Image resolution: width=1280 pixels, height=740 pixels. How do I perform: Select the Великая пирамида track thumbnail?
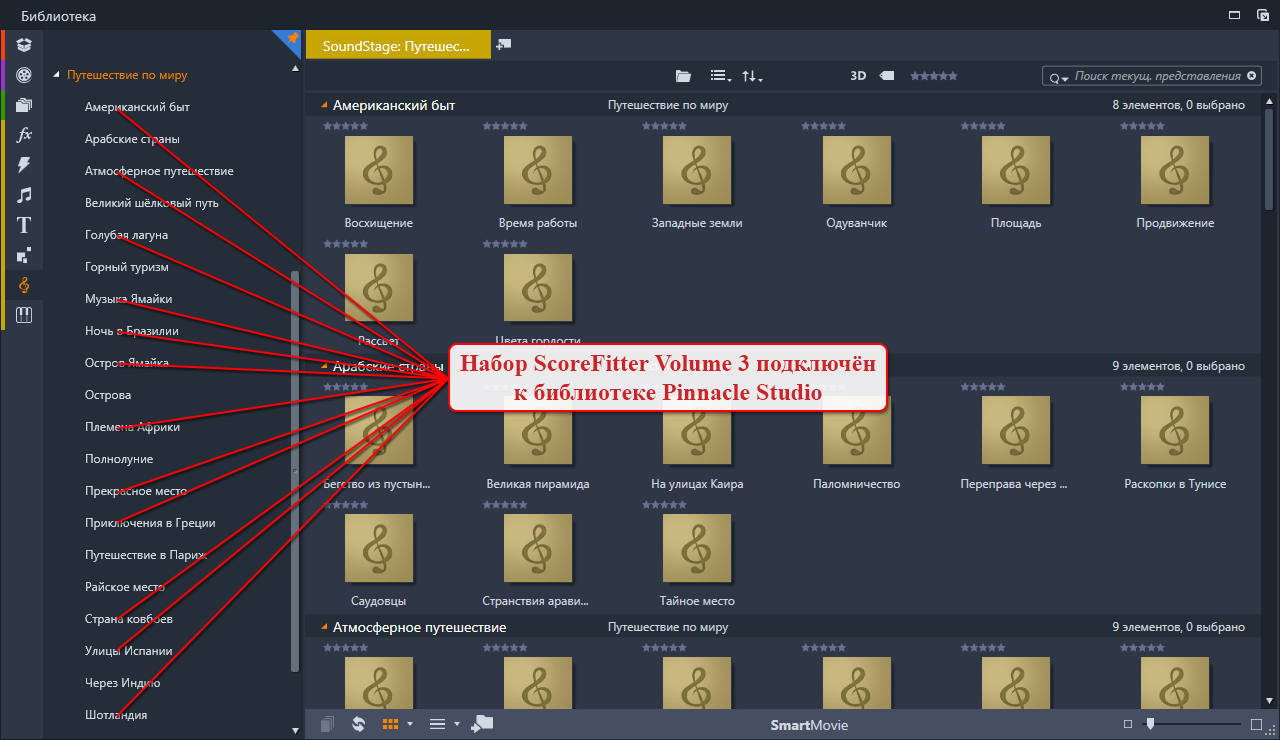point(538,431)
